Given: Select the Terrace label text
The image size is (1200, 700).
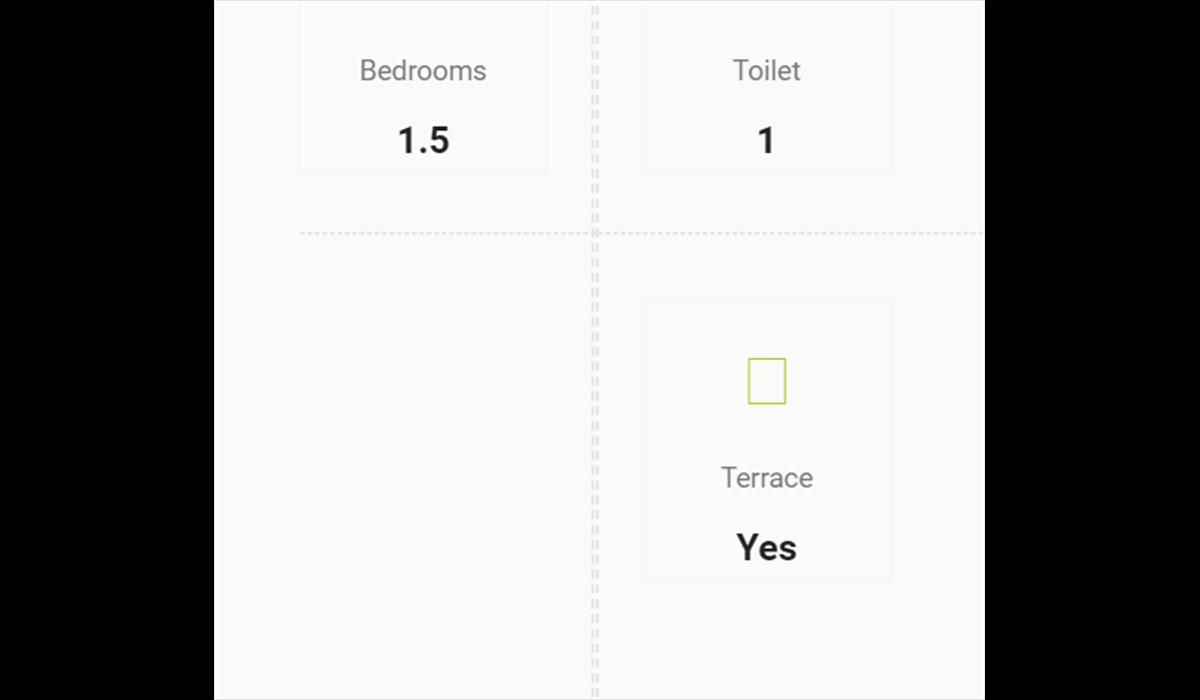Looking at the screenshot, I should coord(766,478).
